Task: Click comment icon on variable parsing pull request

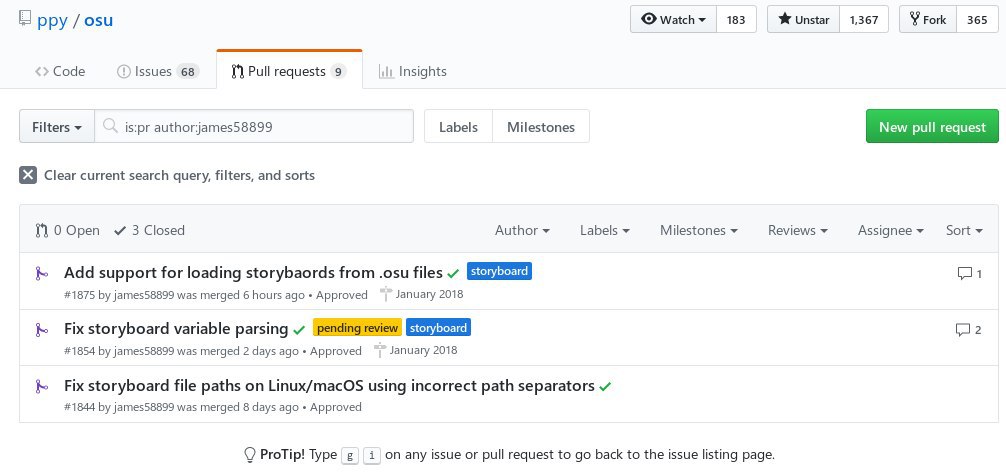Action: (963, 330)
